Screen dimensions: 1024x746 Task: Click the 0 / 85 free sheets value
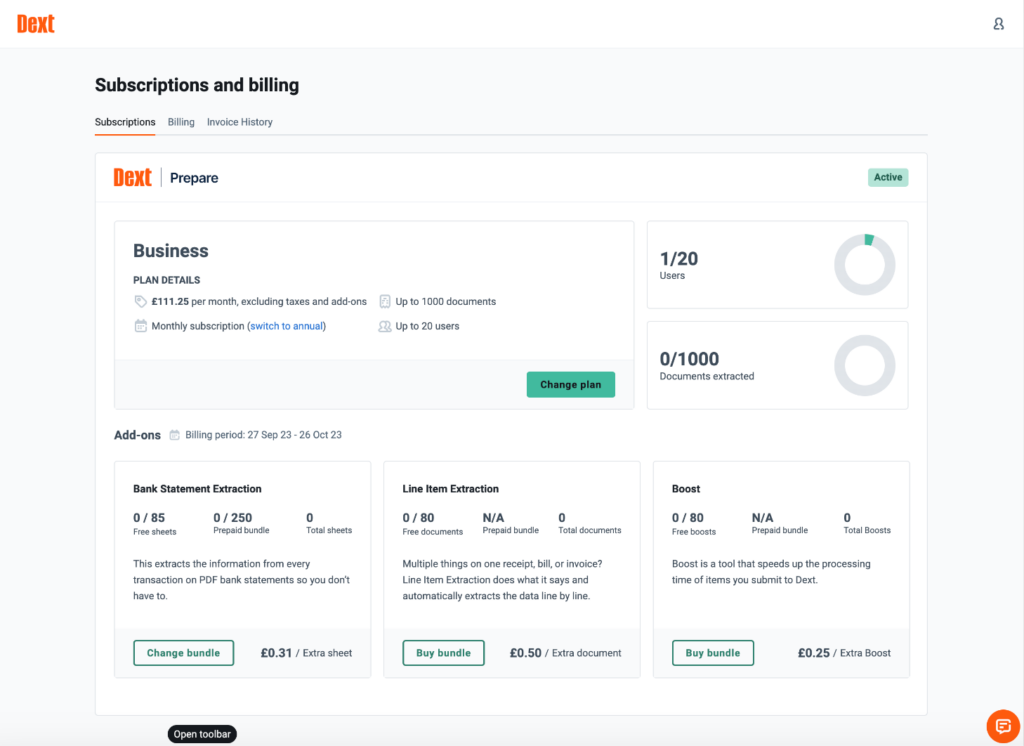(x=149, y=517)
